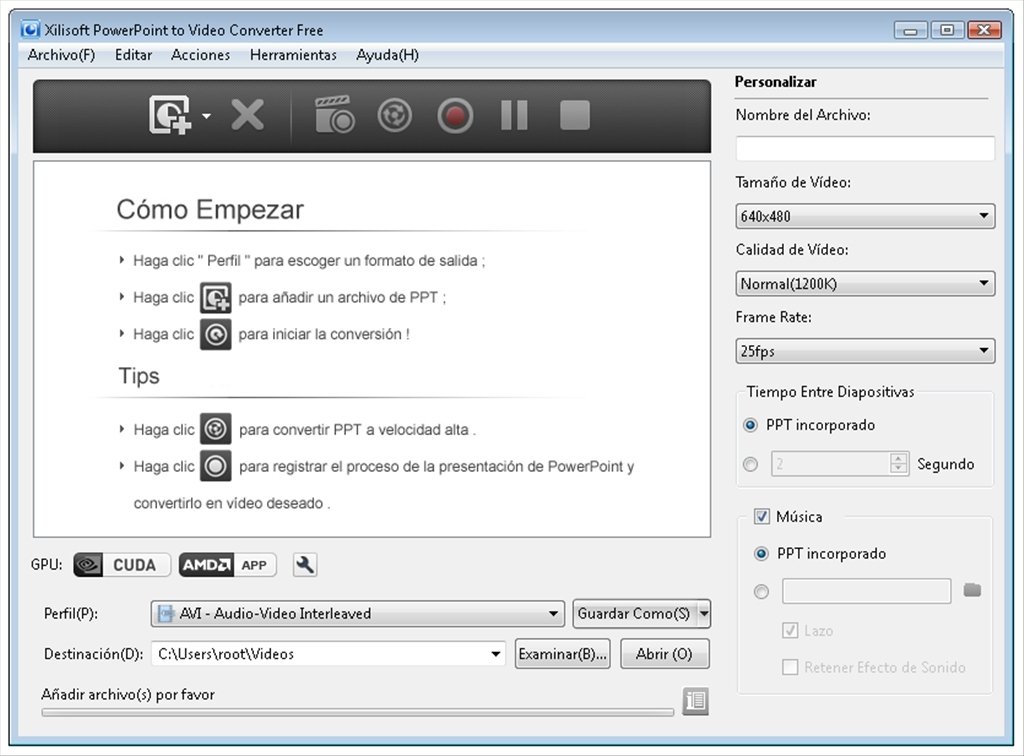Click the Guardar Como(S) button
The image size is (1024, 756).
634,614
